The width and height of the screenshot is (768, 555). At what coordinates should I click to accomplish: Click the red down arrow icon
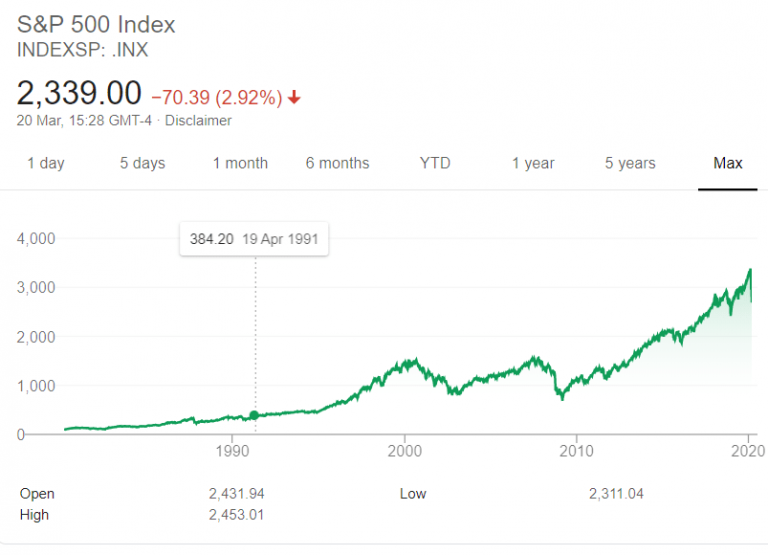[x=295, y=98]
